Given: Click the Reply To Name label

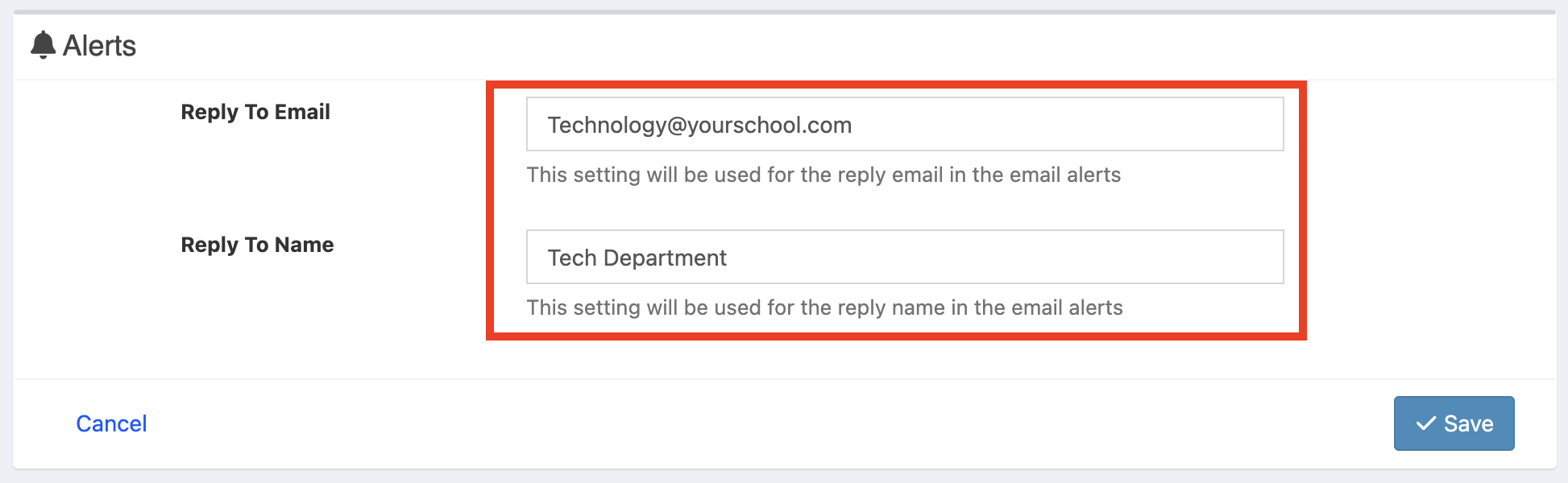Looking at the screenshot, I should coord(257,245).
